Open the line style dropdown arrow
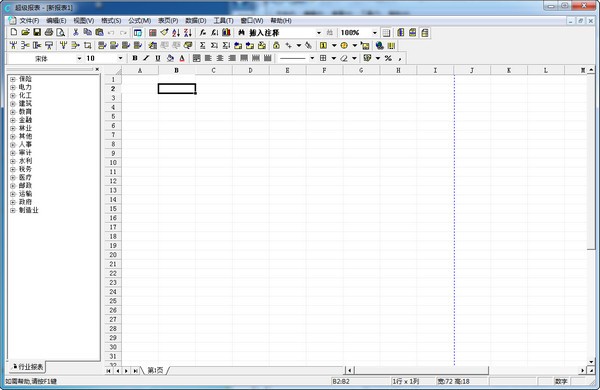Screen dimensions: 600x390 pyautogui.click(x=312, y=58)
